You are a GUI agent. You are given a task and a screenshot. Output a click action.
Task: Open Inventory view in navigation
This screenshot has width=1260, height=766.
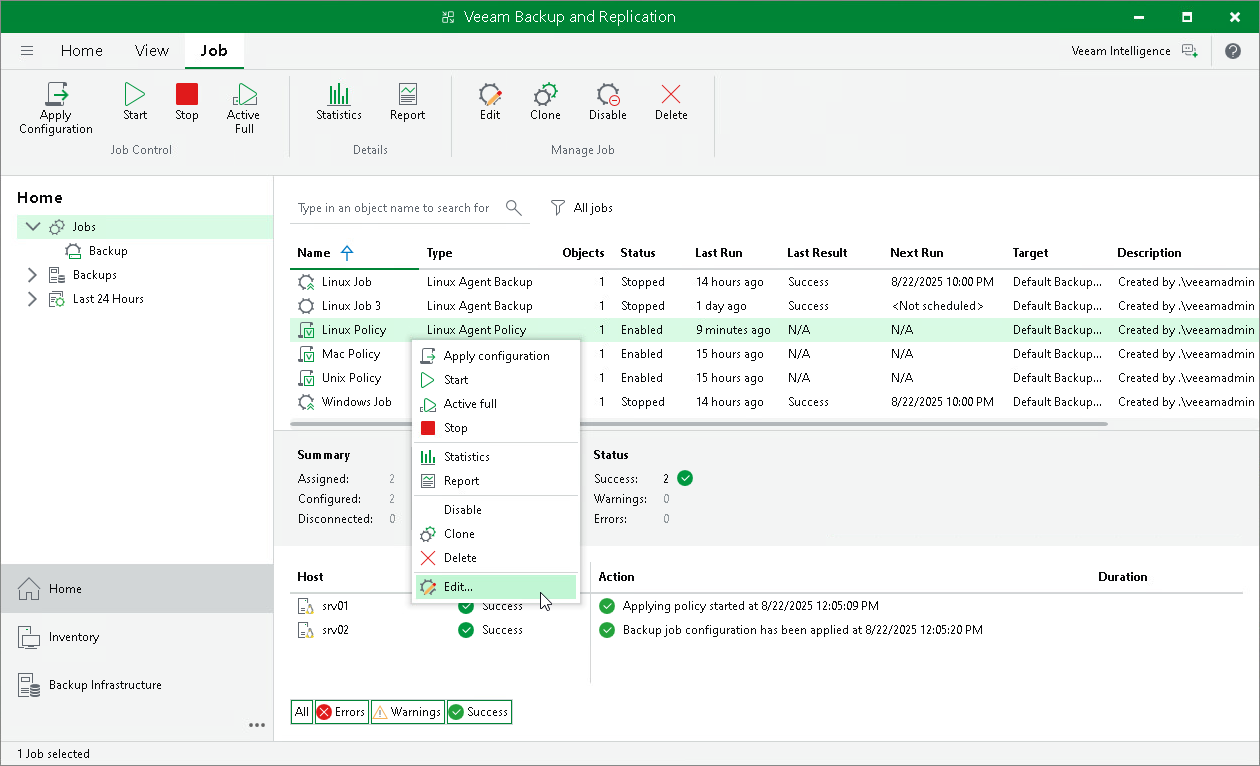click(136, 637)
